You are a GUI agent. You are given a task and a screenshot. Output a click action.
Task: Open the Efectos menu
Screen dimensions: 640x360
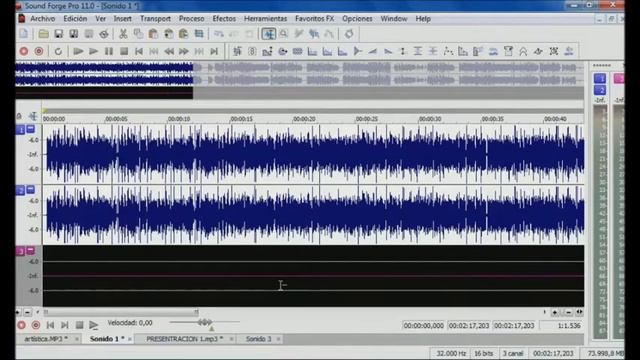(x=224, y=19)
